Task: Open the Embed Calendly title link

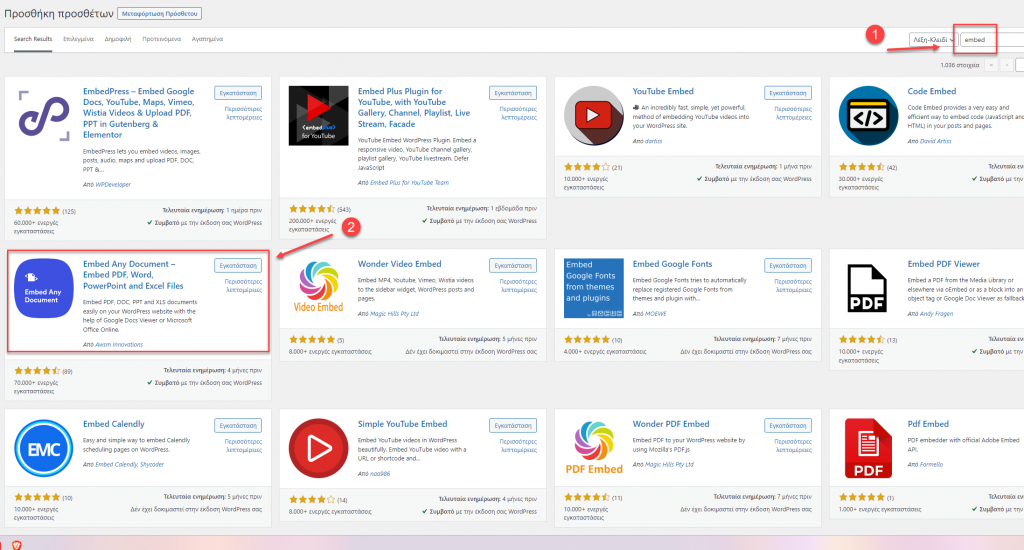Action: tap(114, 424)
